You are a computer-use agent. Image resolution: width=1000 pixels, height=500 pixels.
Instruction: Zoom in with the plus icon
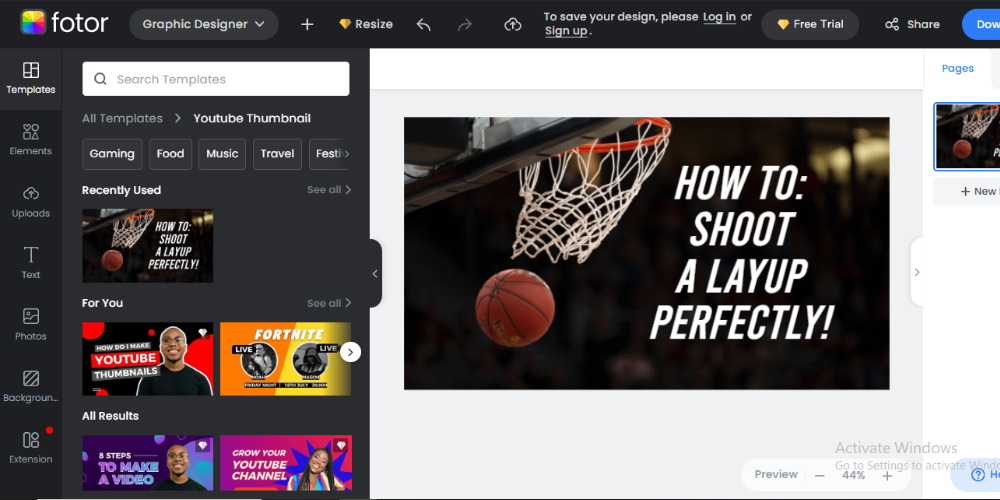[x=887, y=476]
